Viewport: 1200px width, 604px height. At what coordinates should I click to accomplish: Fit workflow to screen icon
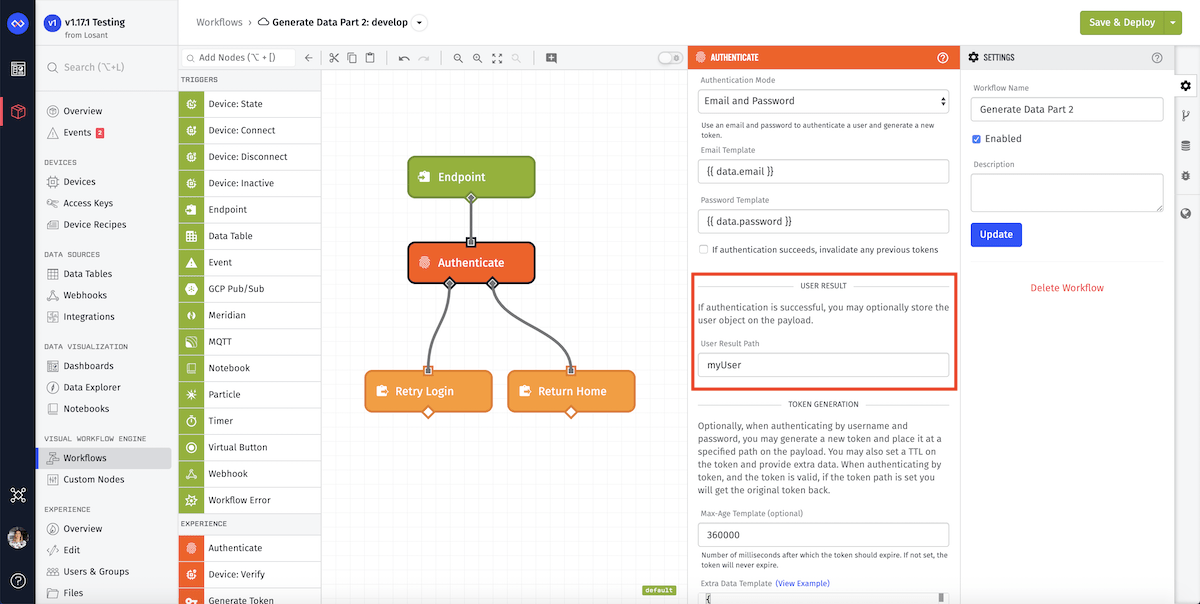(497, 58)
